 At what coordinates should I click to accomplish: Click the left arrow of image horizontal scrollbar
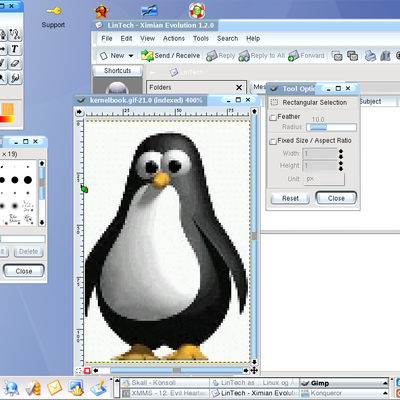point(96,370)
